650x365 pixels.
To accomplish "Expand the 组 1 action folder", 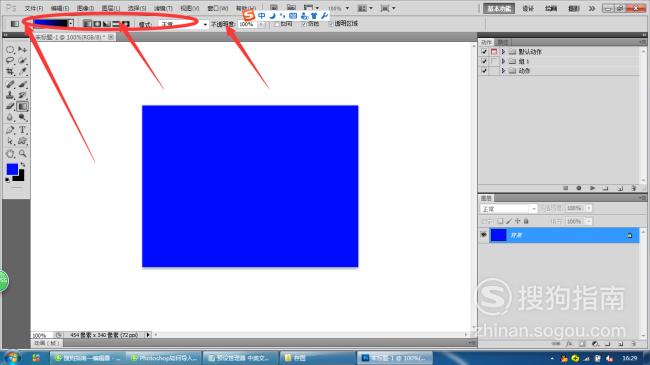I will pos(503,61).
